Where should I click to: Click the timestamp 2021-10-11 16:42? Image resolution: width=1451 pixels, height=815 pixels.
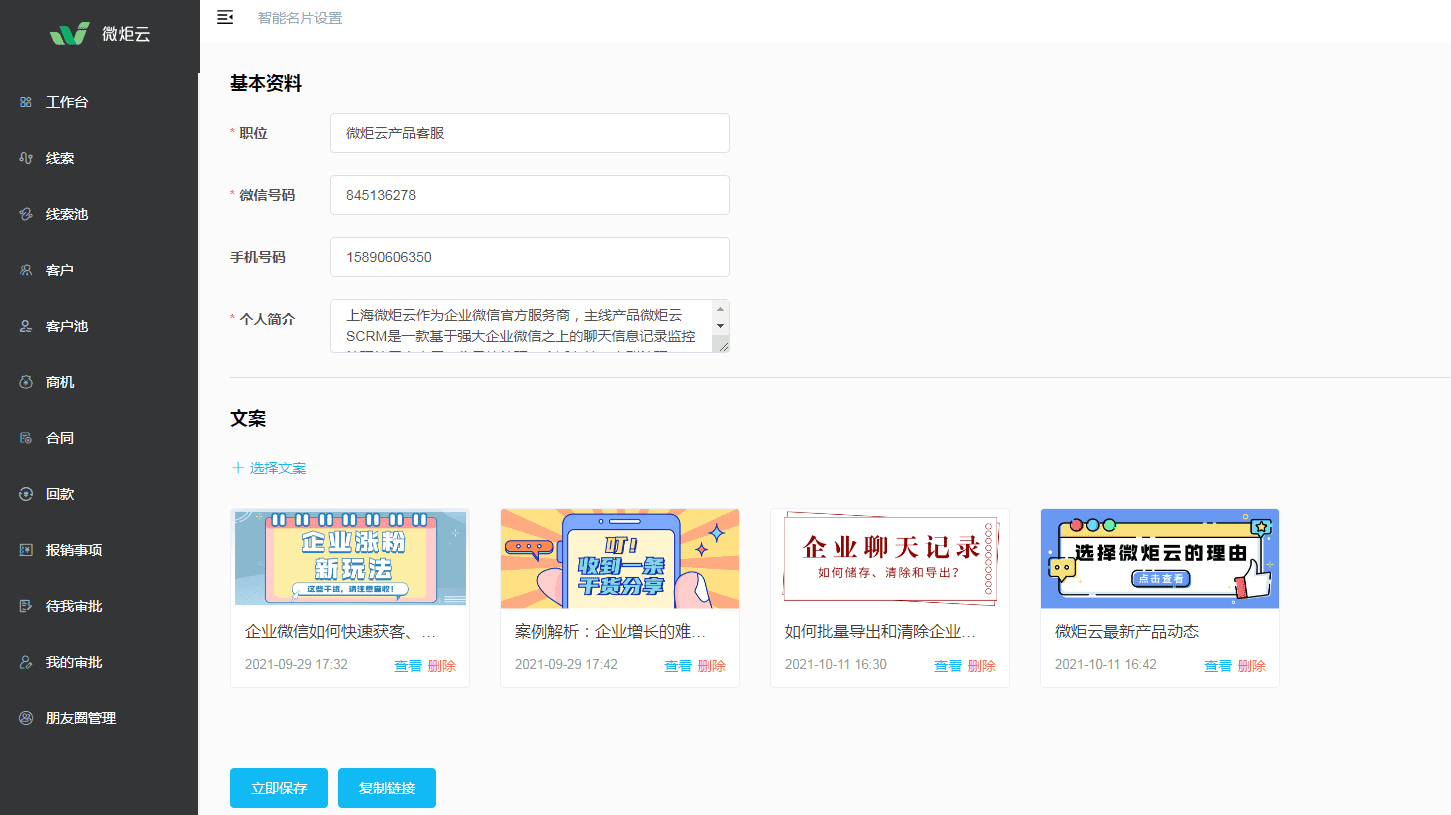point(1106,664)
